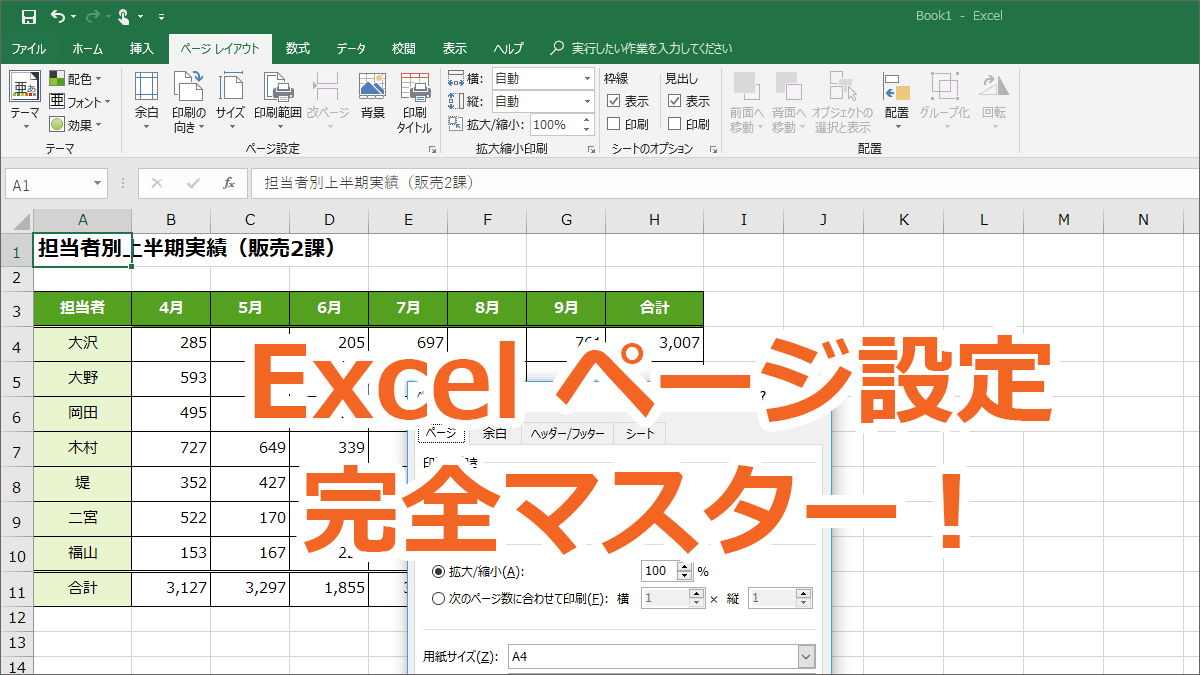Switch to the データ tab
1200x675 pixels.
350,48
